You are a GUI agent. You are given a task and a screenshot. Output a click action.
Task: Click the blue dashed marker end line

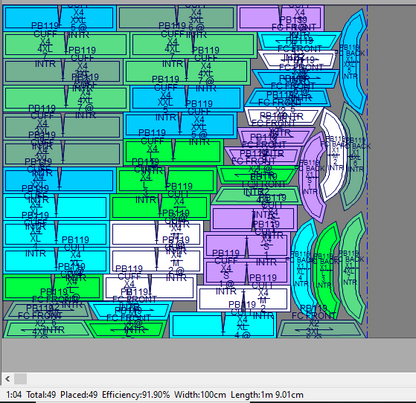(x=367, y=172)
